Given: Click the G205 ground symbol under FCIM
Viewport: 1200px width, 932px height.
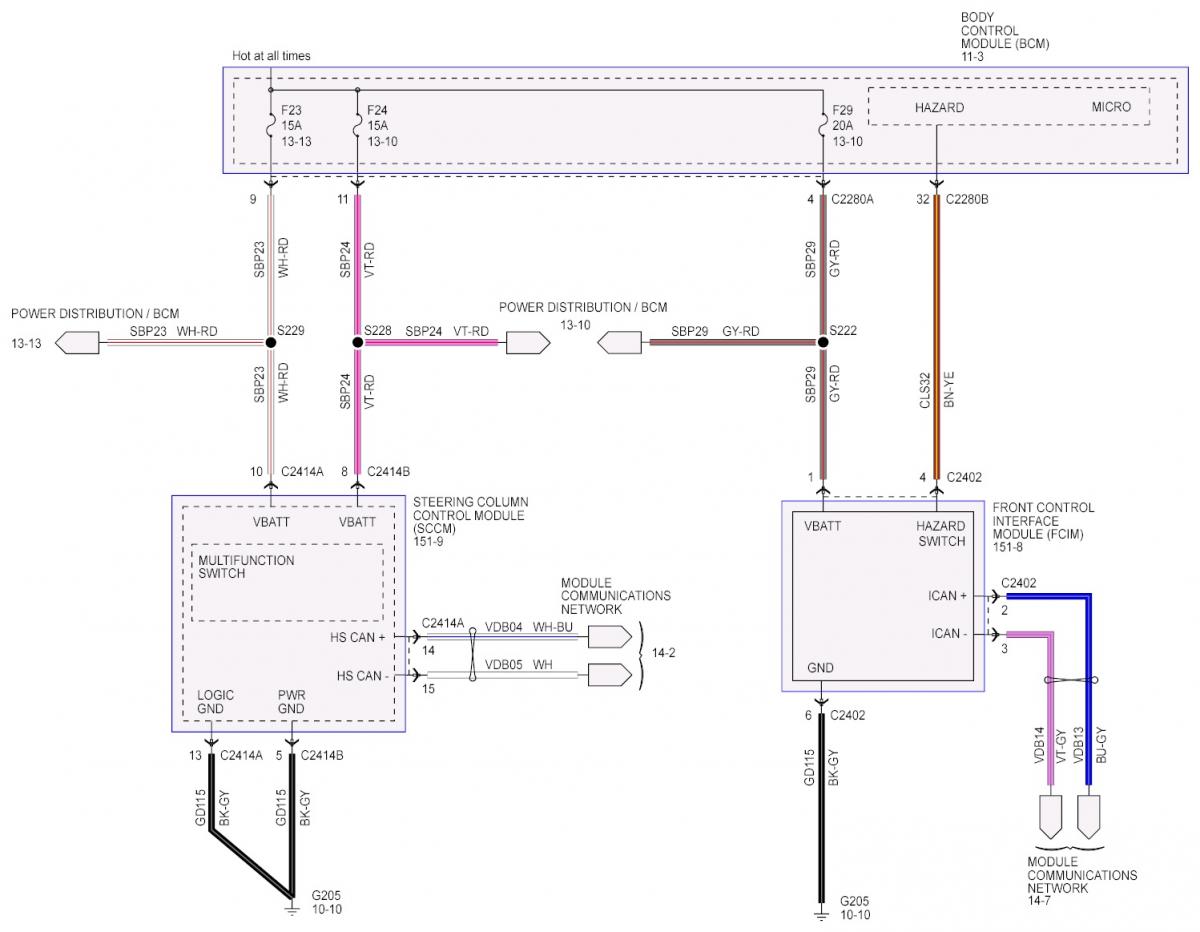Looking at the screenshot, I should pos(822,913).
